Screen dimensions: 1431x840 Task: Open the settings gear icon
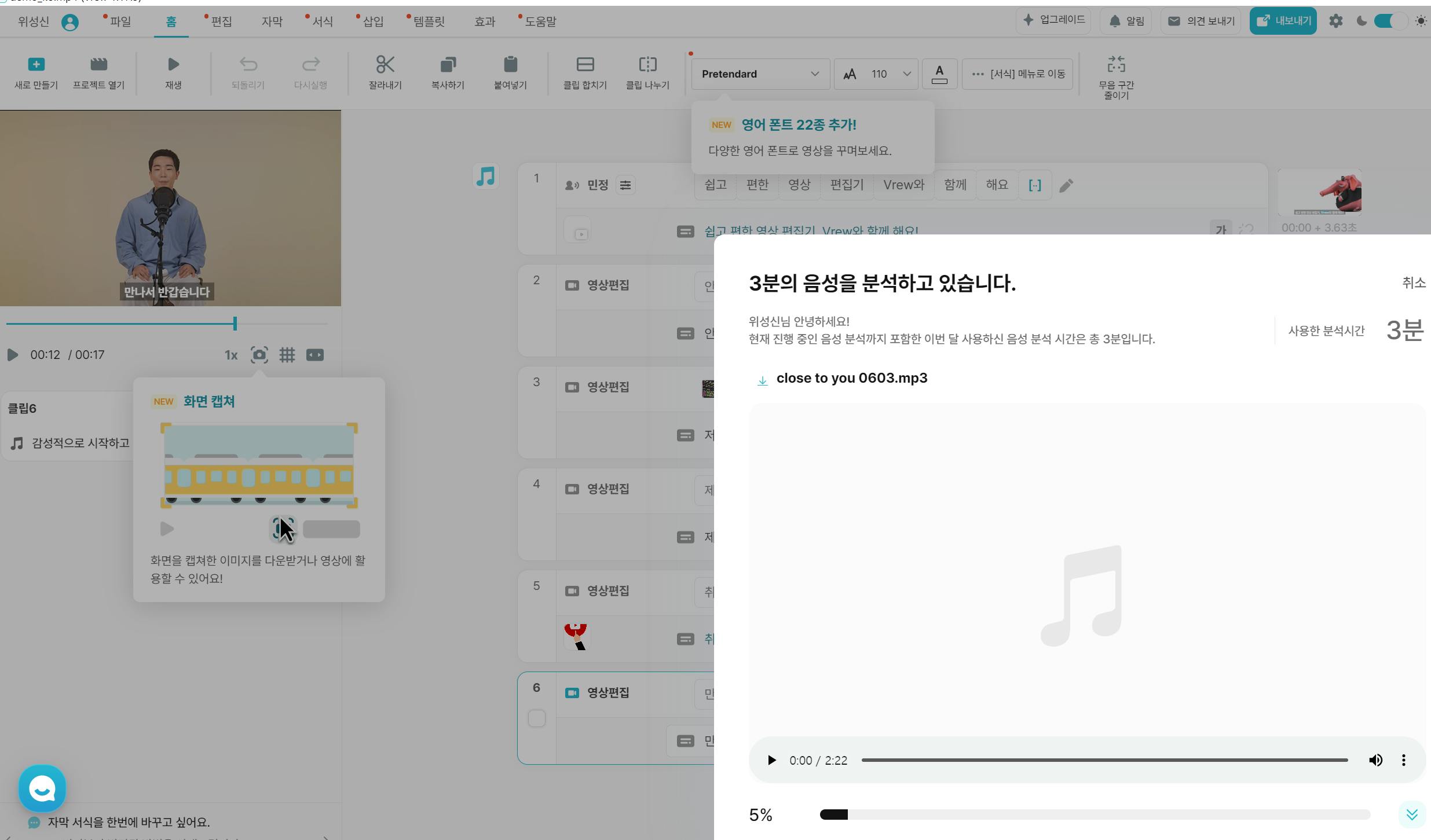[x=1335, y=21]
